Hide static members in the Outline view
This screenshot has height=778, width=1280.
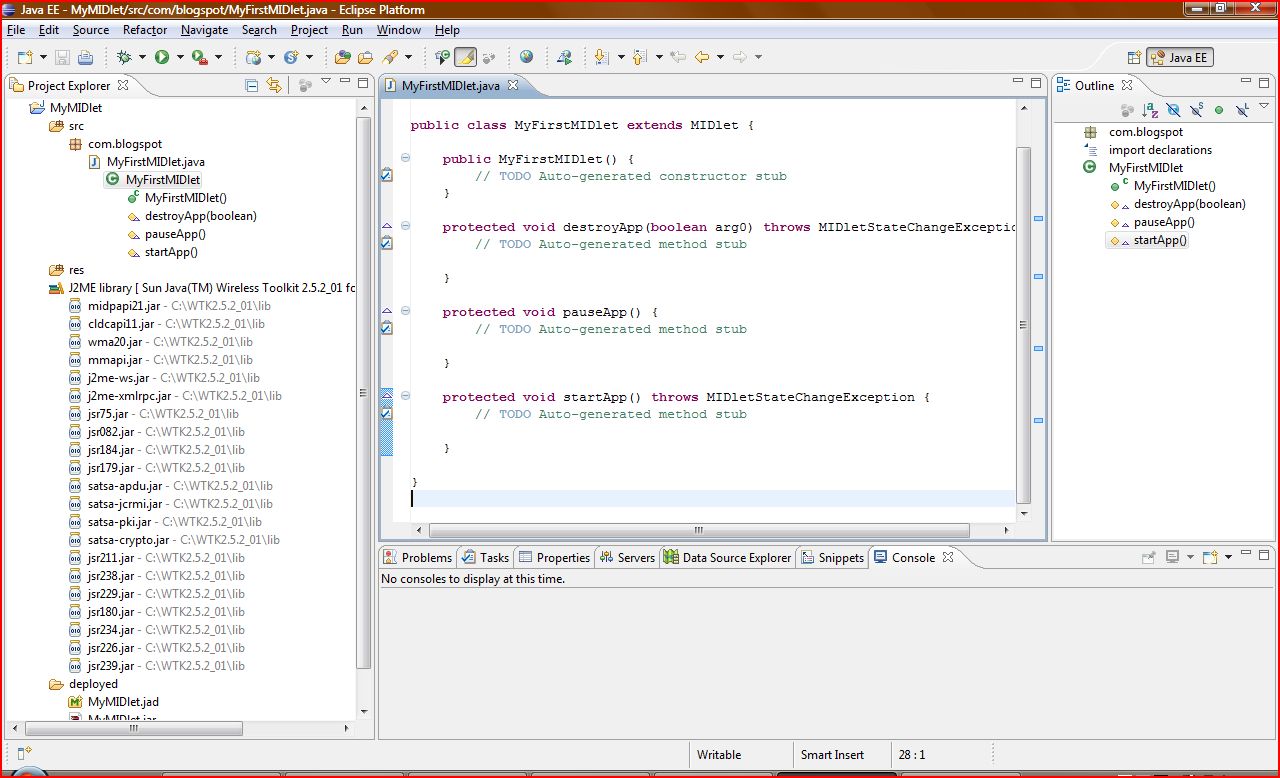pos(1195,108)
